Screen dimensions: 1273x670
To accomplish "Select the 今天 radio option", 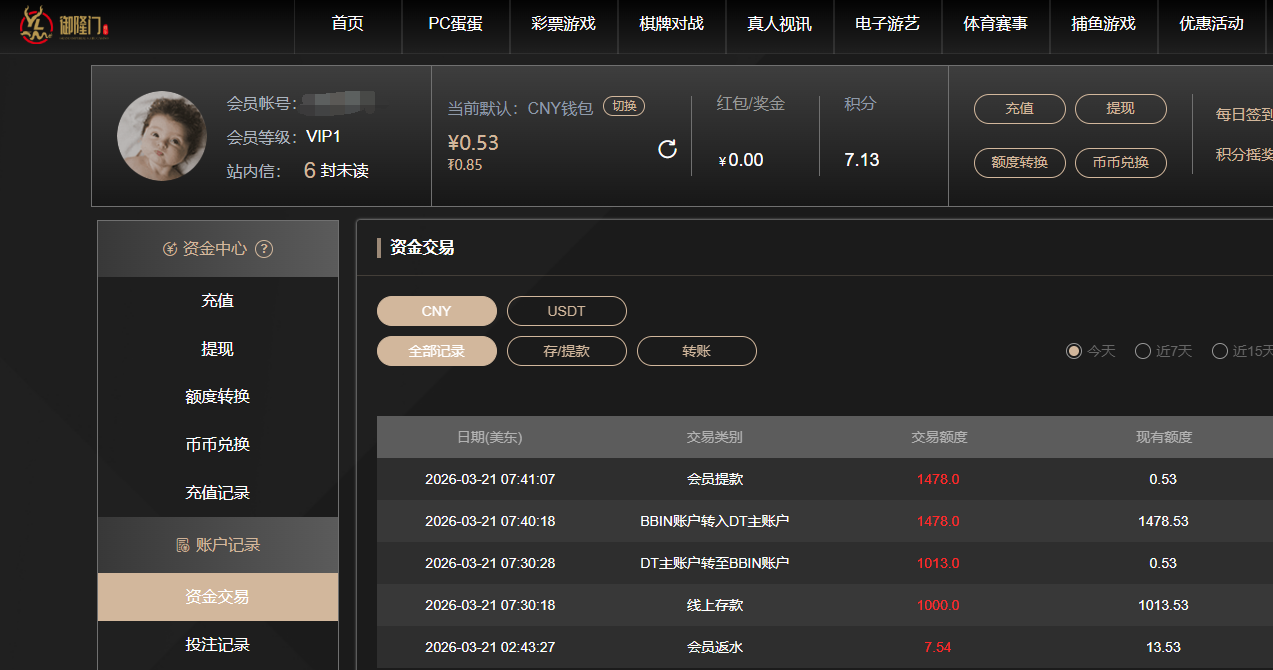I will pyautogui.click(x=1074, y=351).
